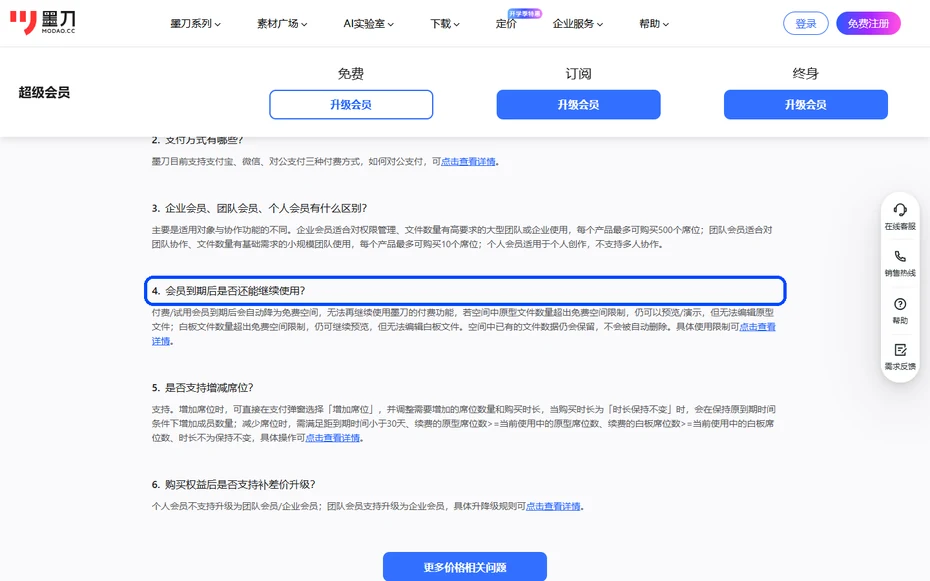
Task: Click the 订阅 plan column title
Action: 578,74
